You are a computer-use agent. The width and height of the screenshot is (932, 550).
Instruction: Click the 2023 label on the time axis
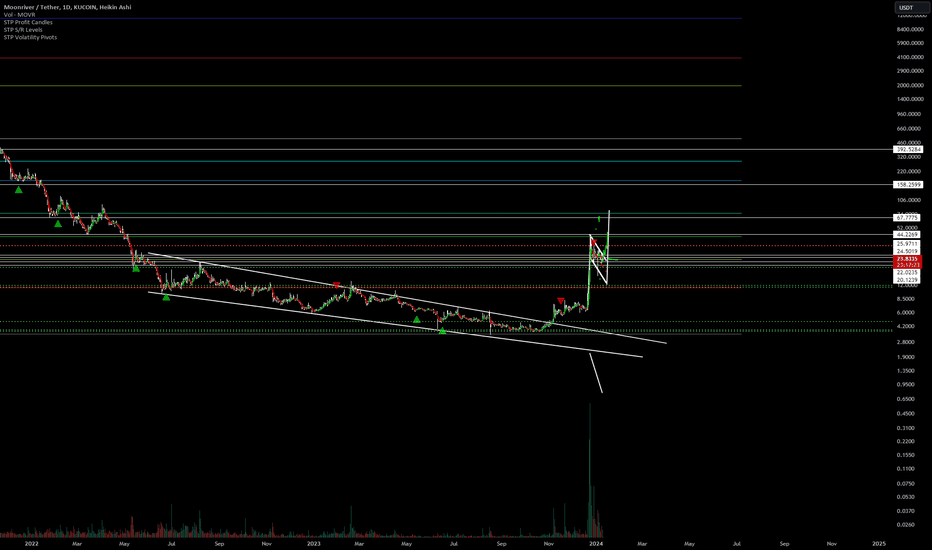[314, 543]
